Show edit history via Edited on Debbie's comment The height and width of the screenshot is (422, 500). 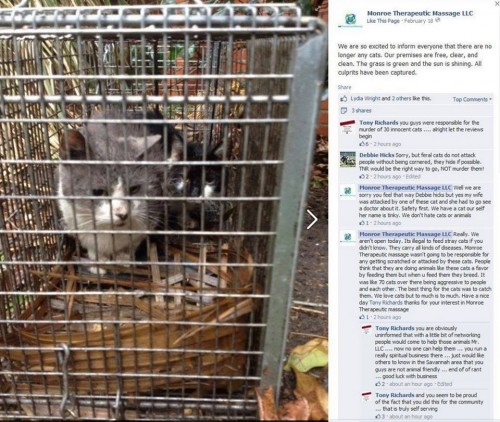pos(413,176)
